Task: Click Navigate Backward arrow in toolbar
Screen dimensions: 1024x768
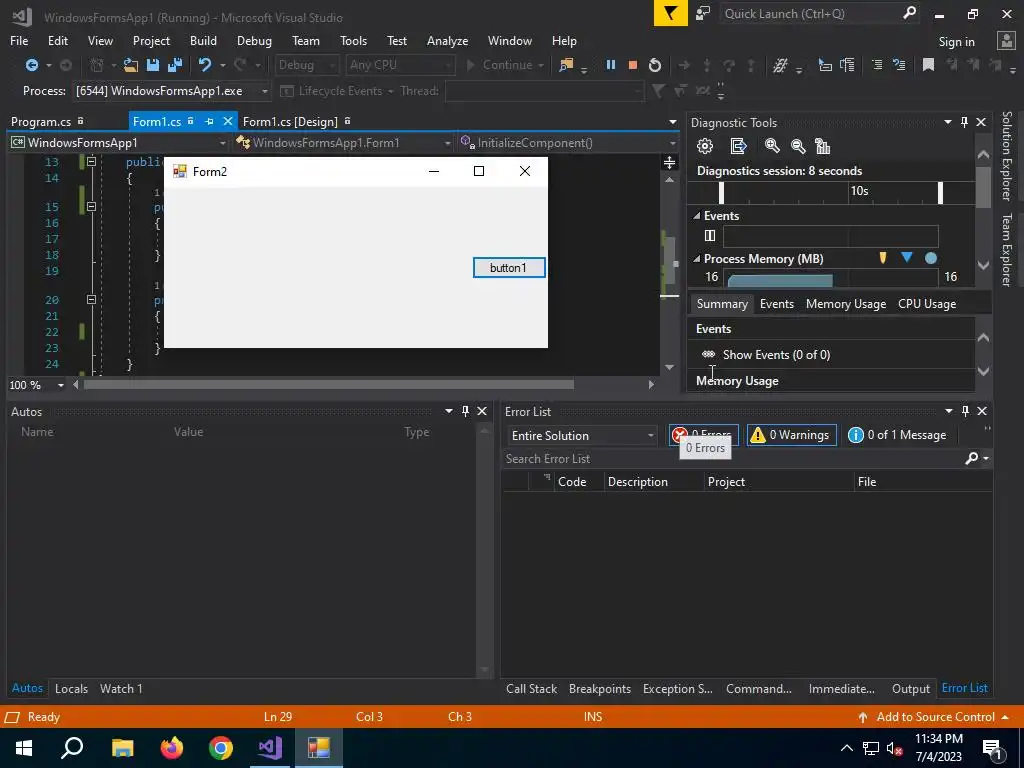Action: click(x=31, y=65)
